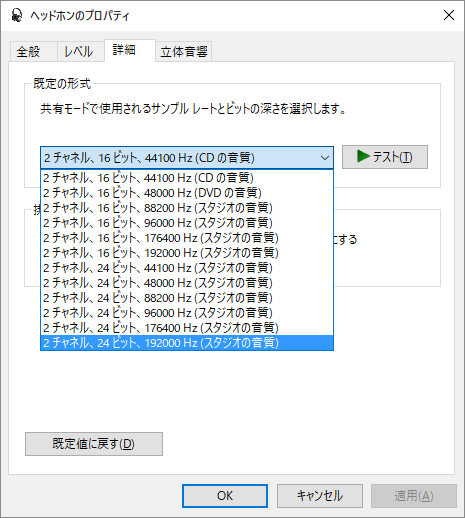Select 2 channel, 16 bit, 88200 Hz option
The image size is (465, 518).
[x=187, y=208]
